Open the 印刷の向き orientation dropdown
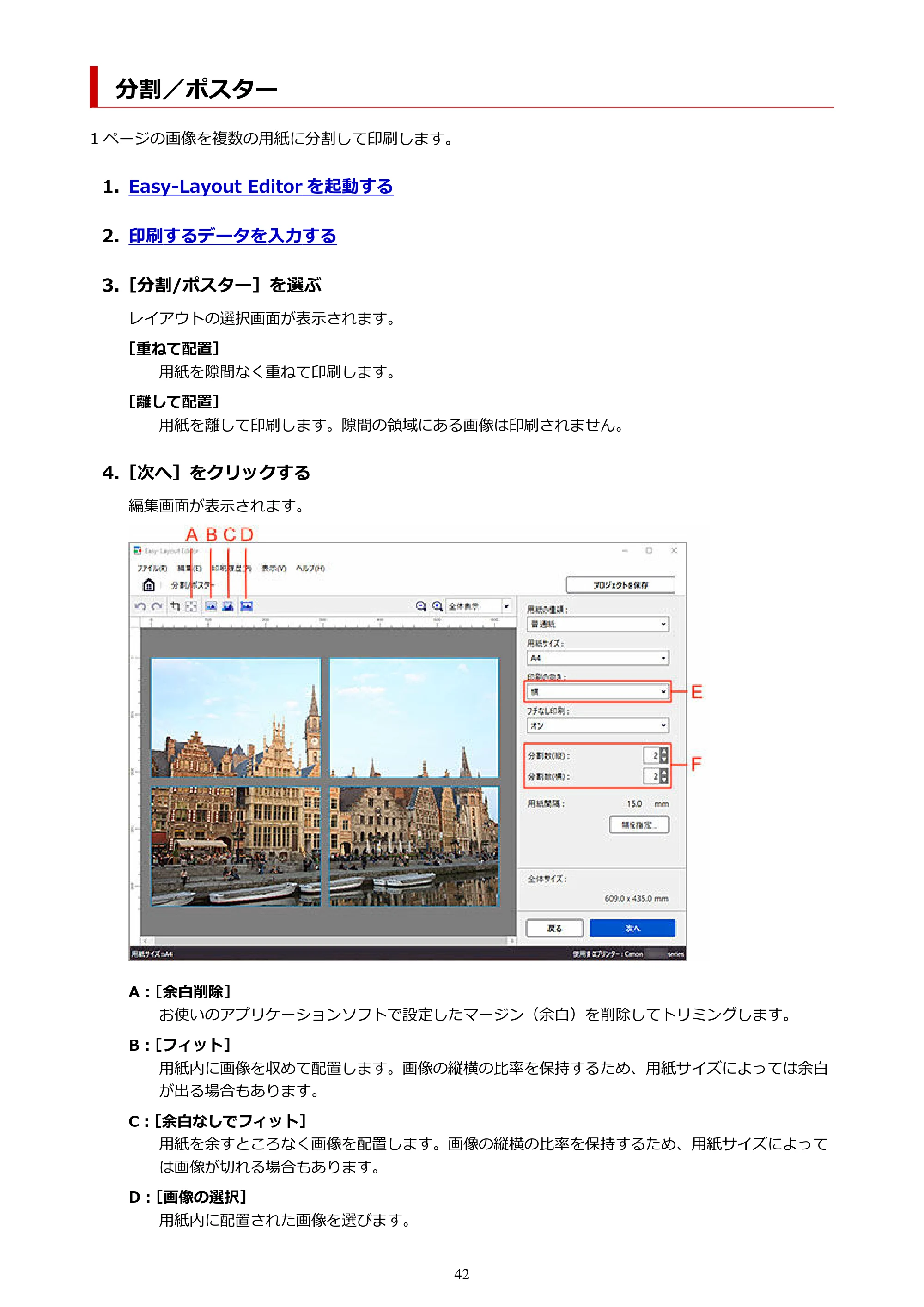The image size is (924, 1307). pos(597,692)
